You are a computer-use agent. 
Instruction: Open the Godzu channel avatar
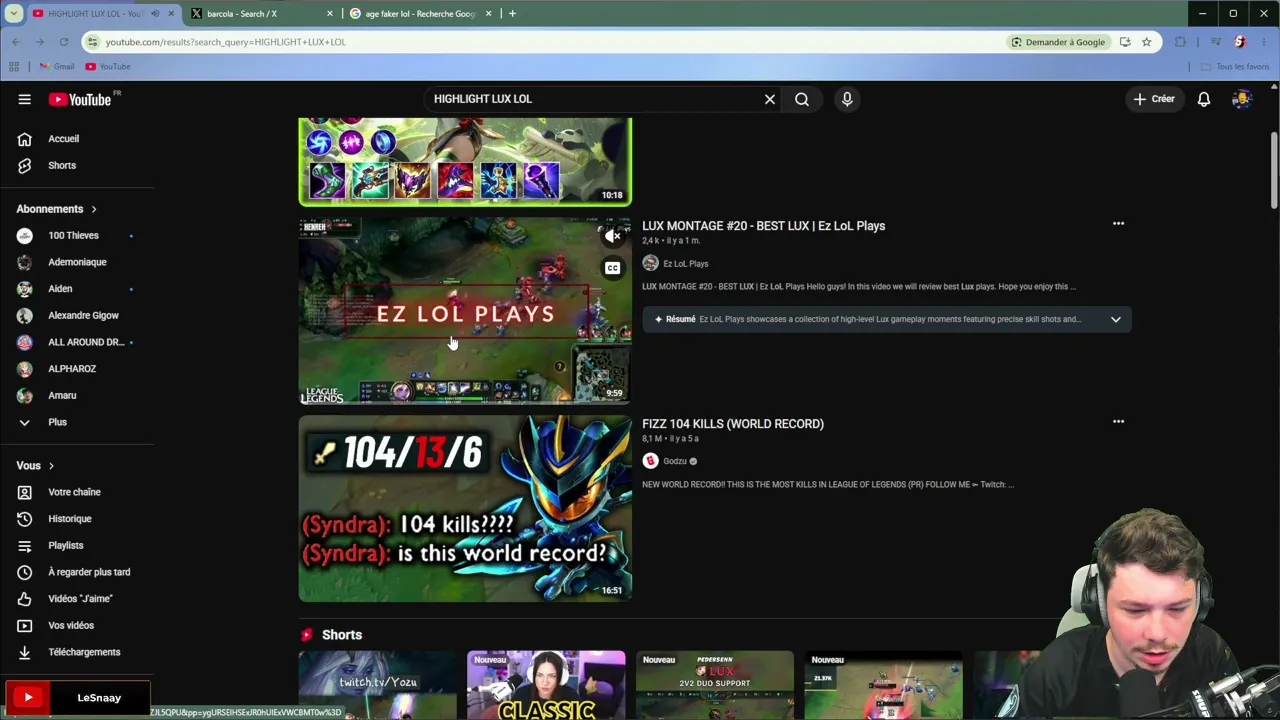[650, 461]
